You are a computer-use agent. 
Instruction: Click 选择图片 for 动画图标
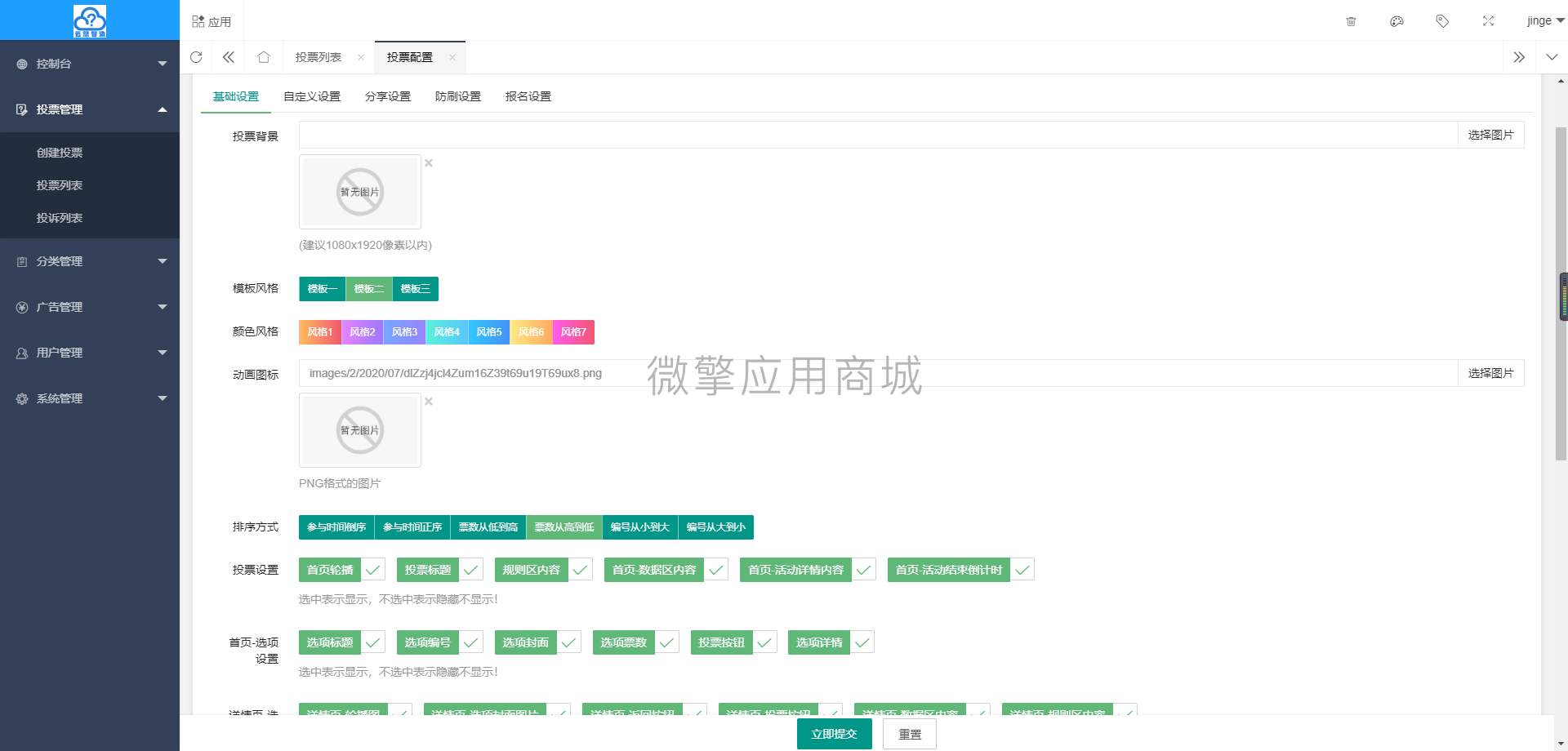pyautogui.click(x=1490, y=373)
